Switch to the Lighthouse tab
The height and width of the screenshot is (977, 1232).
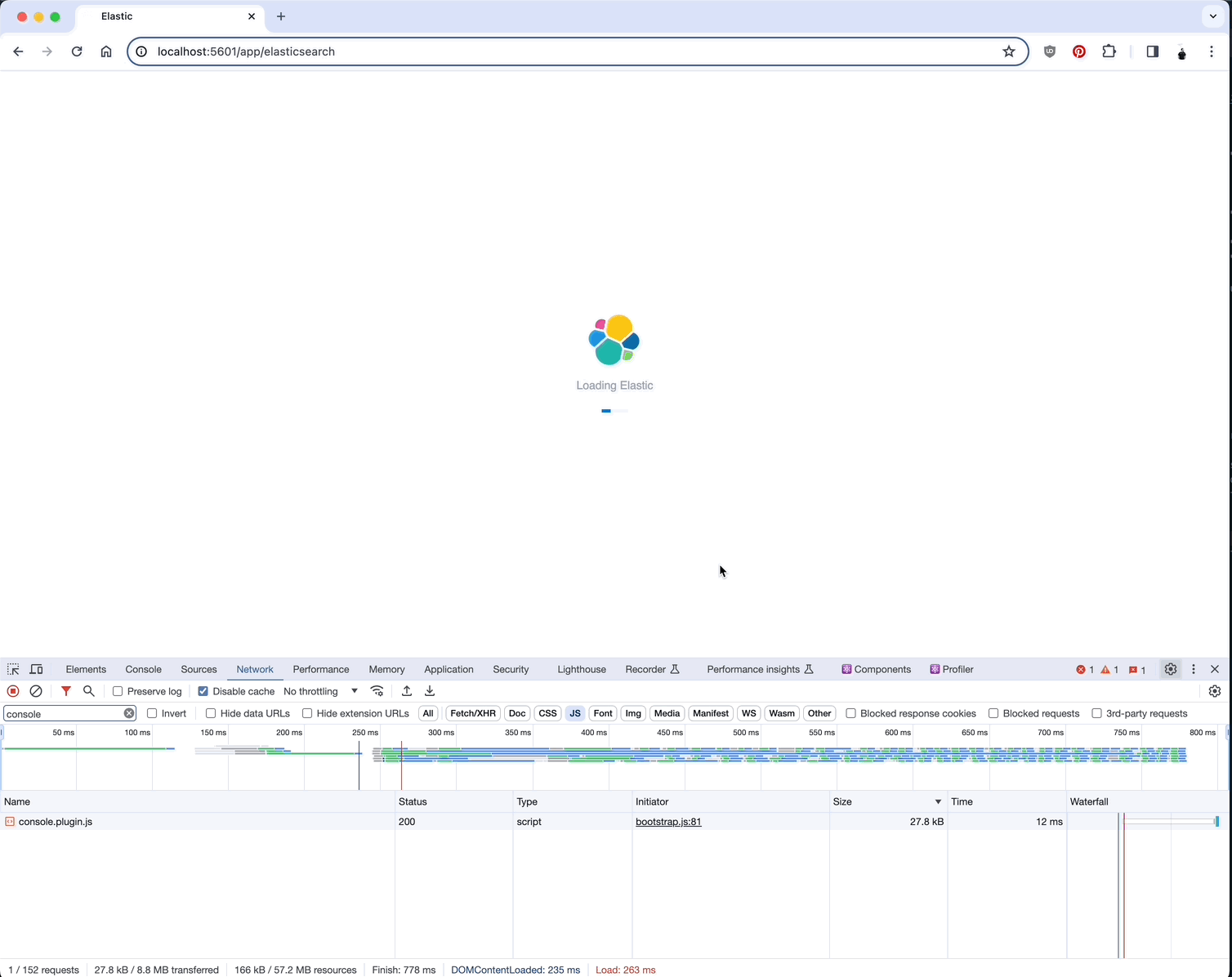[x=582, y=669]
